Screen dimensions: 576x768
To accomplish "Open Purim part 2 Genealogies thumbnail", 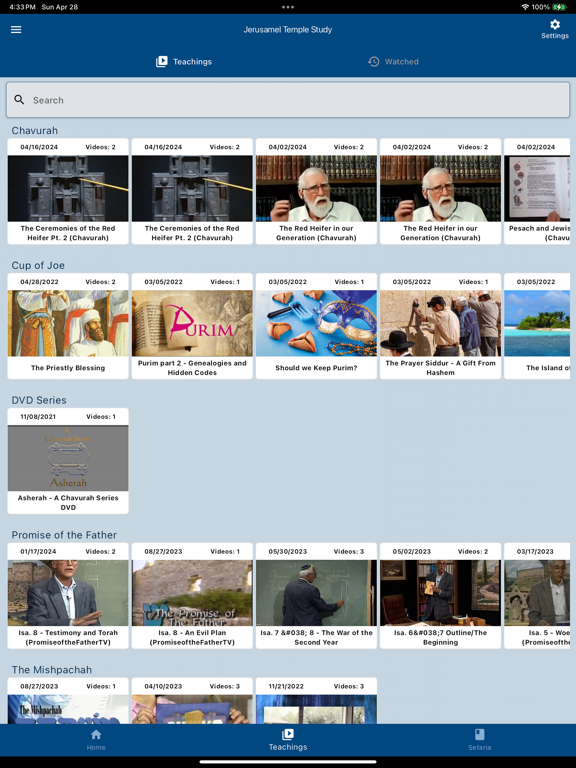I will pyautogui.click(x=192, y=323).
